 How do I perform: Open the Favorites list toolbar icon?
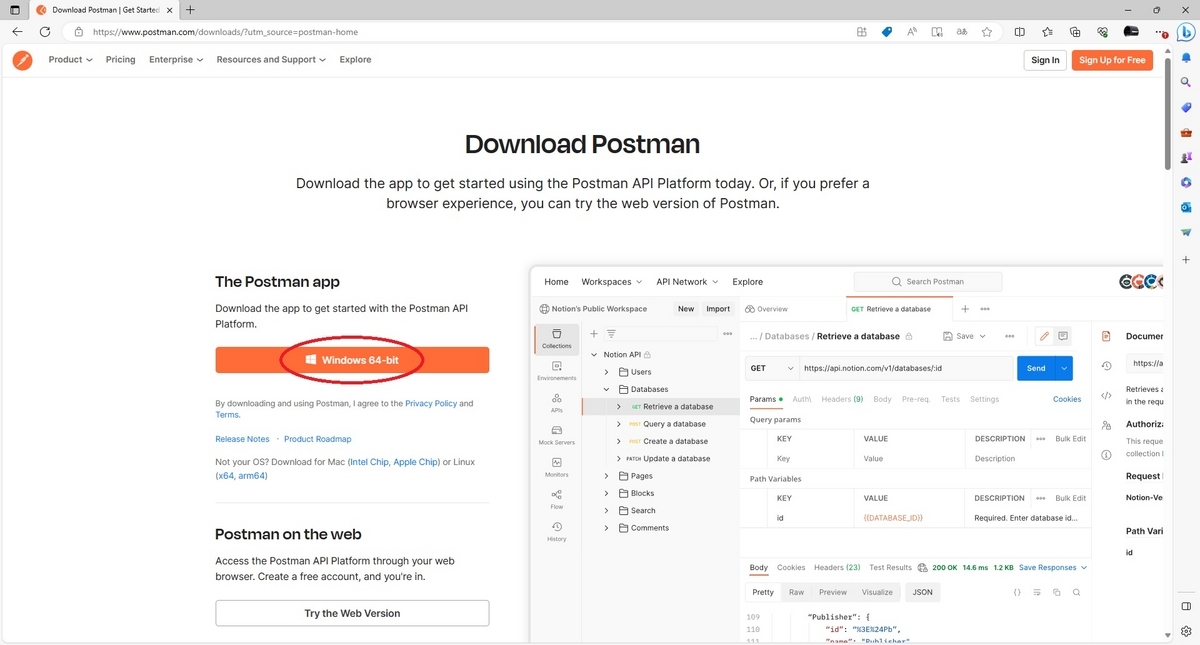coord(1047,32)
